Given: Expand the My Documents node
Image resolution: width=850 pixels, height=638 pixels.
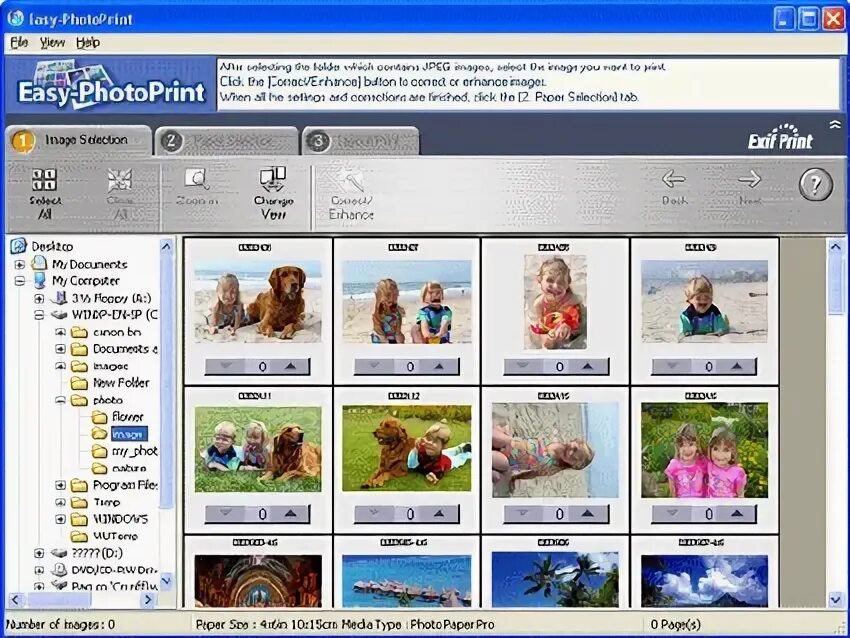Looking at the screenshot, I should 20,265.
